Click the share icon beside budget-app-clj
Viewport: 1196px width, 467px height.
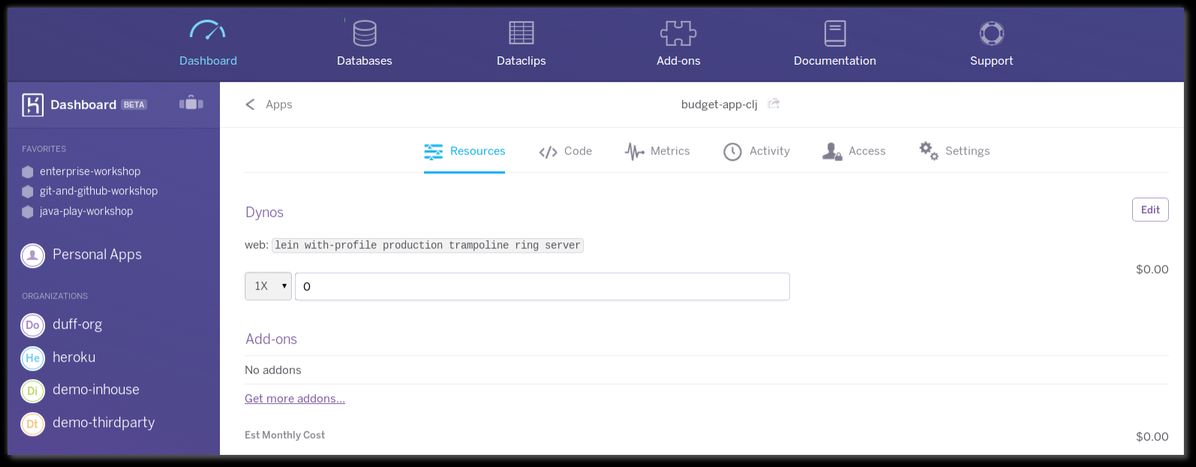[774, 104]
